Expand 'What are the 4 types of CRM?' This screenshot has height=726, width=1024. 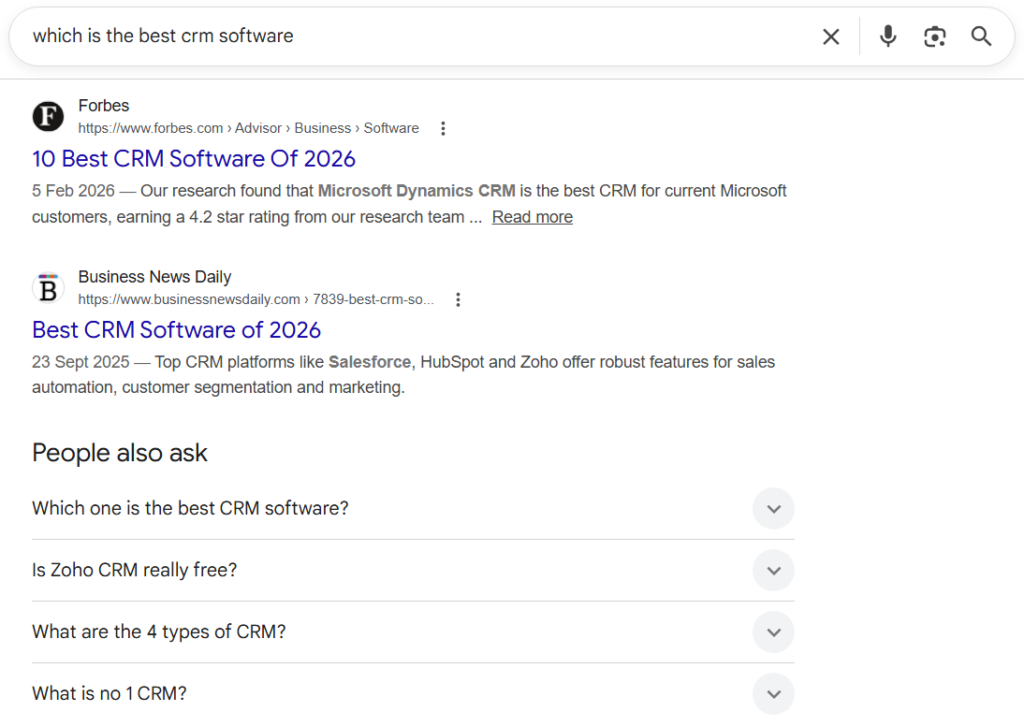pyautogui.click(x=413, y=632)
